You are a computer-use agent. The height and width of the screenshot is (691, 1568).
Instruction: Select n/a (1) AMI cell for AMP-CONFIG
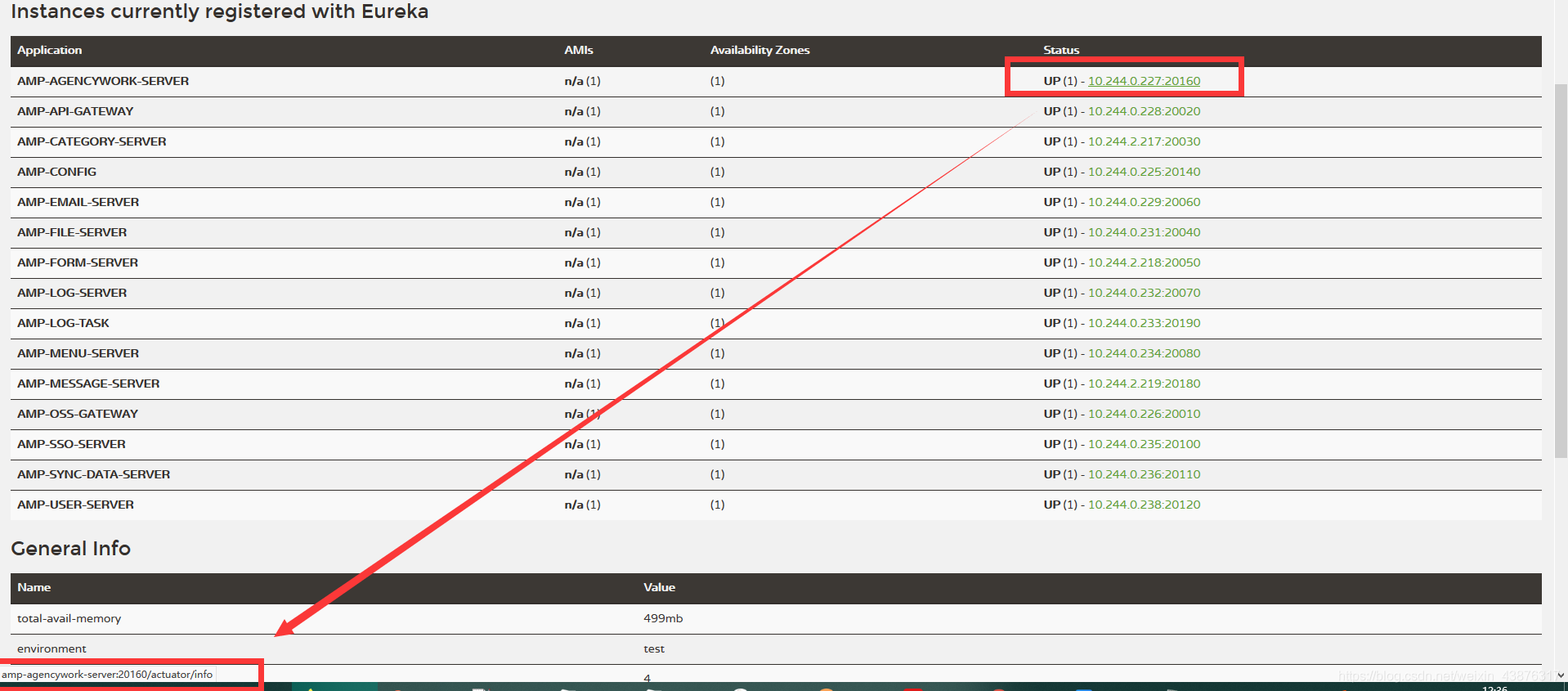582,172
